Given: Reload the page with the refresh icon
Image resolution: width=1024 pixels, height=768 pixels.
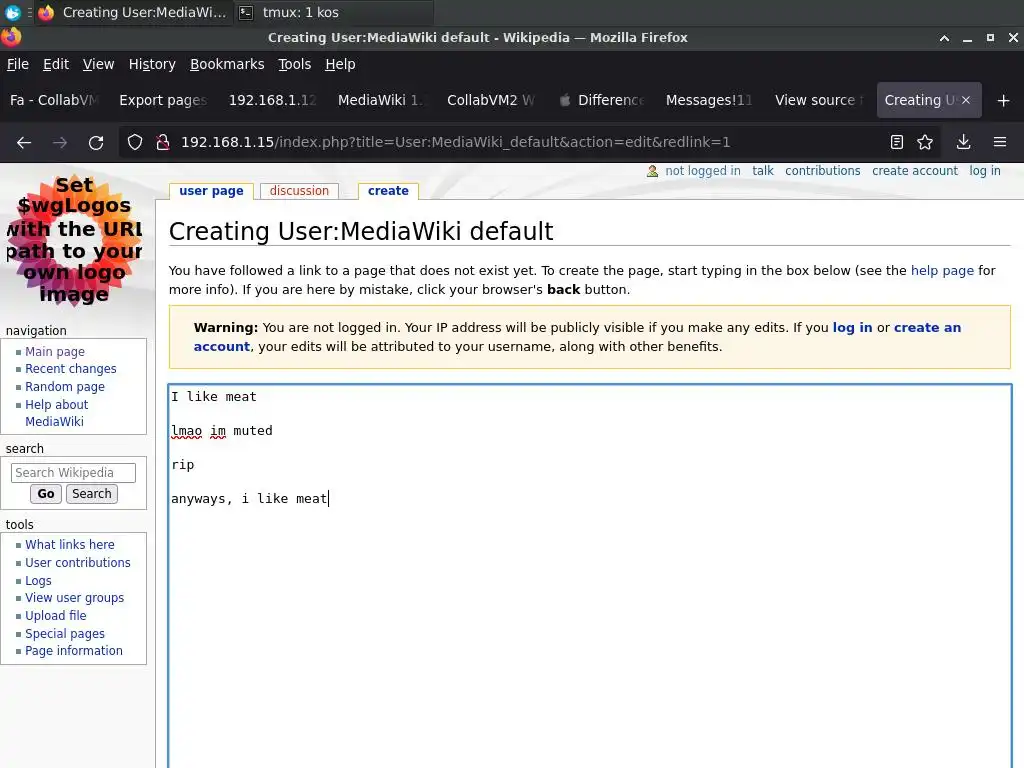Looking at the screenshot, I should click(x=96, y=142).
